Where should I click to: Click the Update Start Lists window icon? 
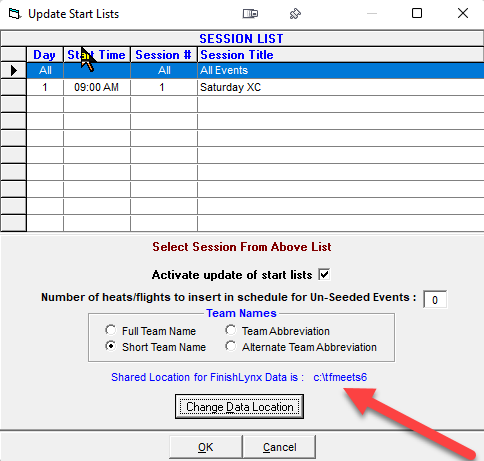(x=15, y=14)
